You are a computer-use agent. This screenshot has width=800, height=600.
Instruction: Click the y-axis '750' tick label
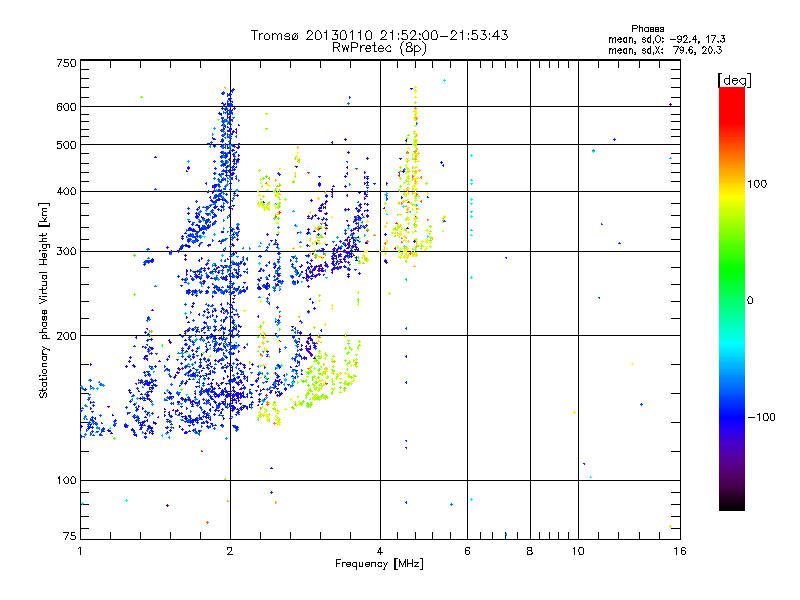pos(66,63)
